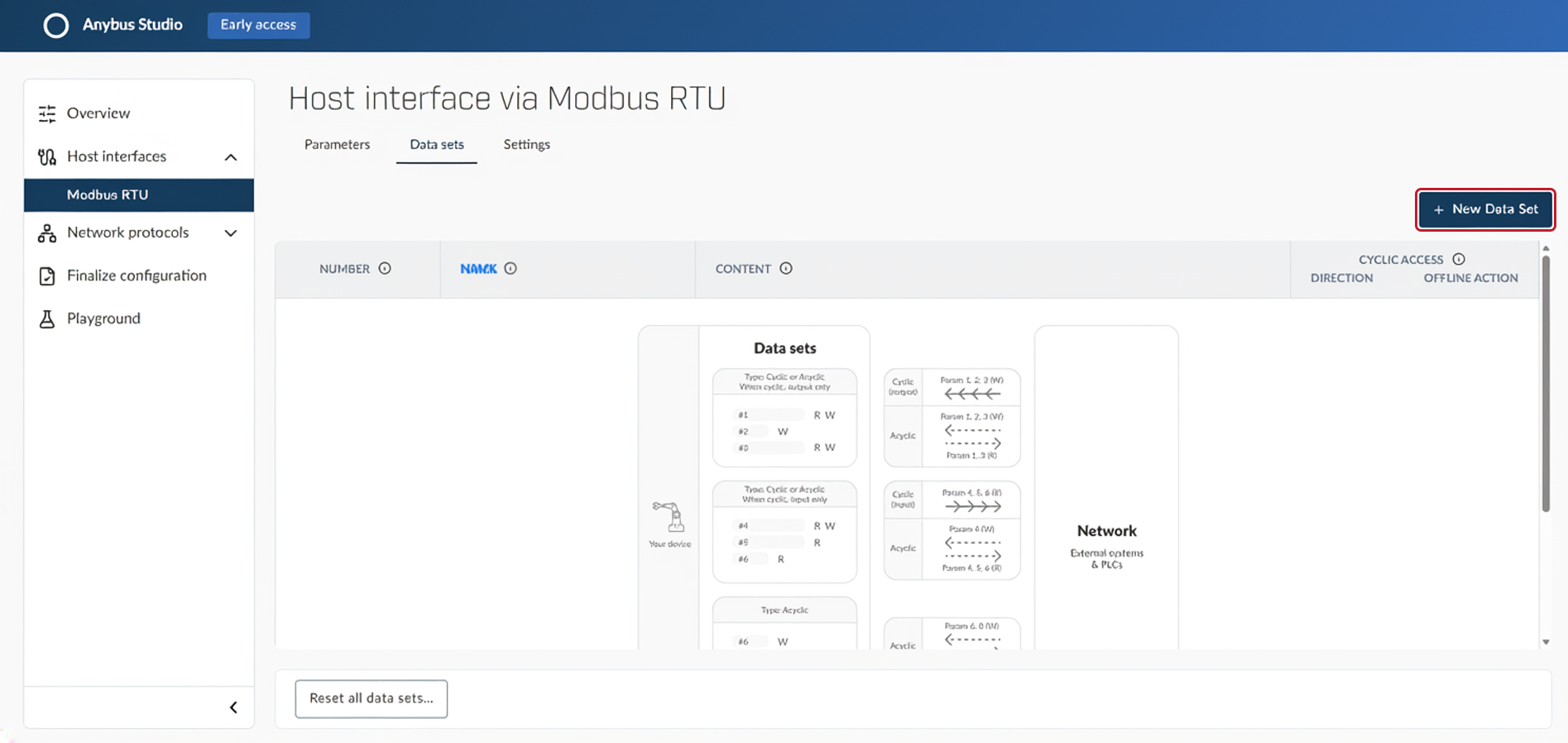Select the Data sets tab
The image size is (1568, 743).
pos(437,144)
